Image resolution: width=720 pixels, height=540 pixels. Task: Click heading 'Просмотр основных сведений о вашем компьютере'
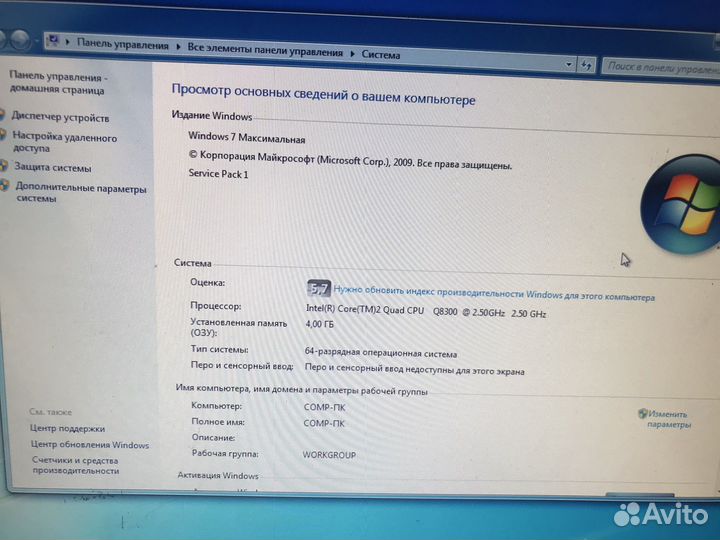pos(323,94)
